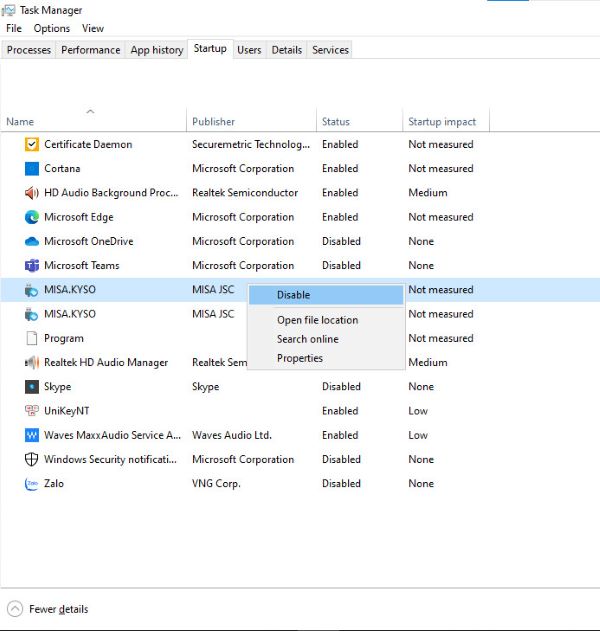Click the Skype publisher cell
This screenshot has width=600, height=631.
pos(206,387)
